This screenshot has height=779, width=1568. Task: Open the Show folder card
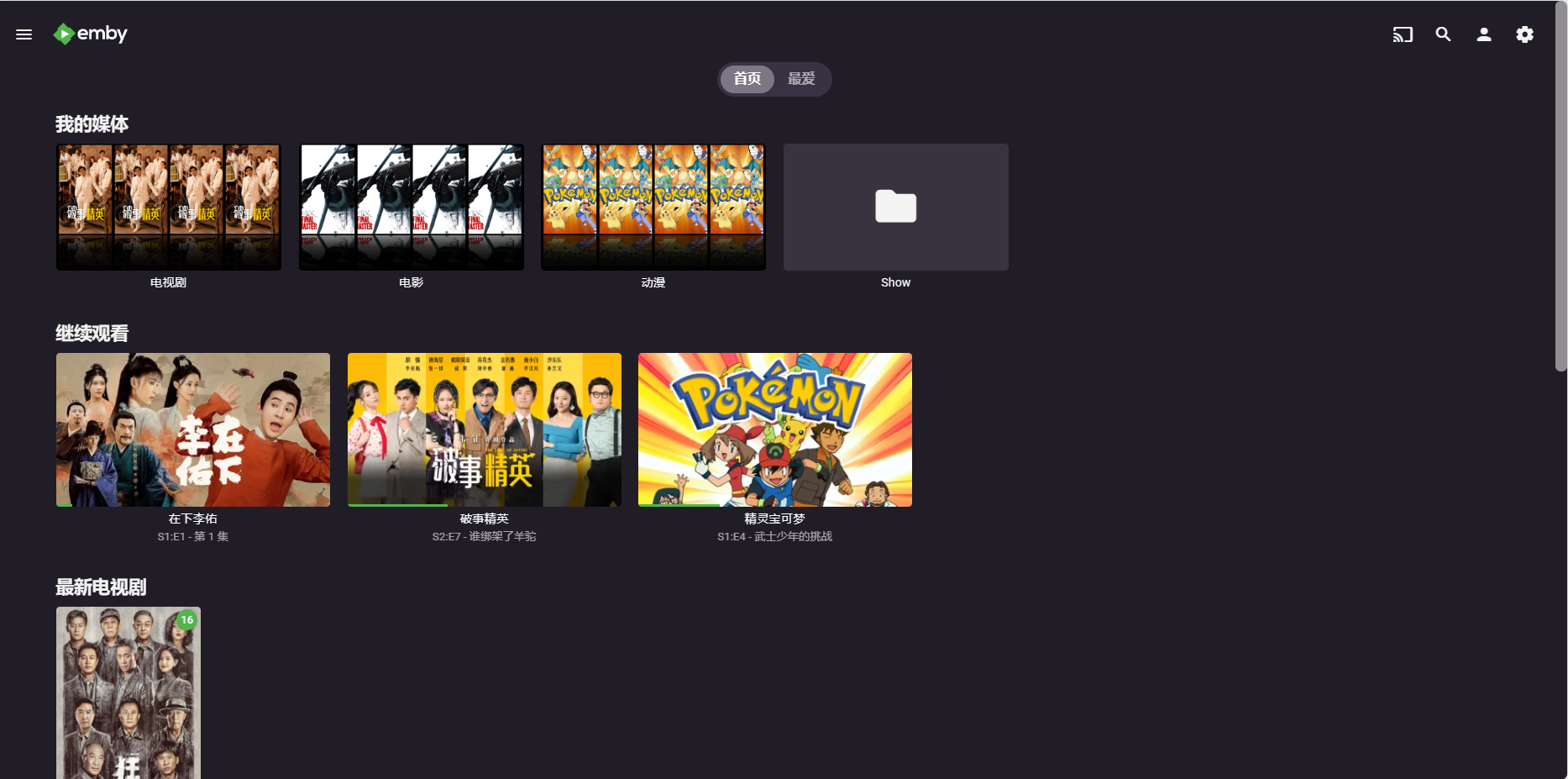coord(896,207)
